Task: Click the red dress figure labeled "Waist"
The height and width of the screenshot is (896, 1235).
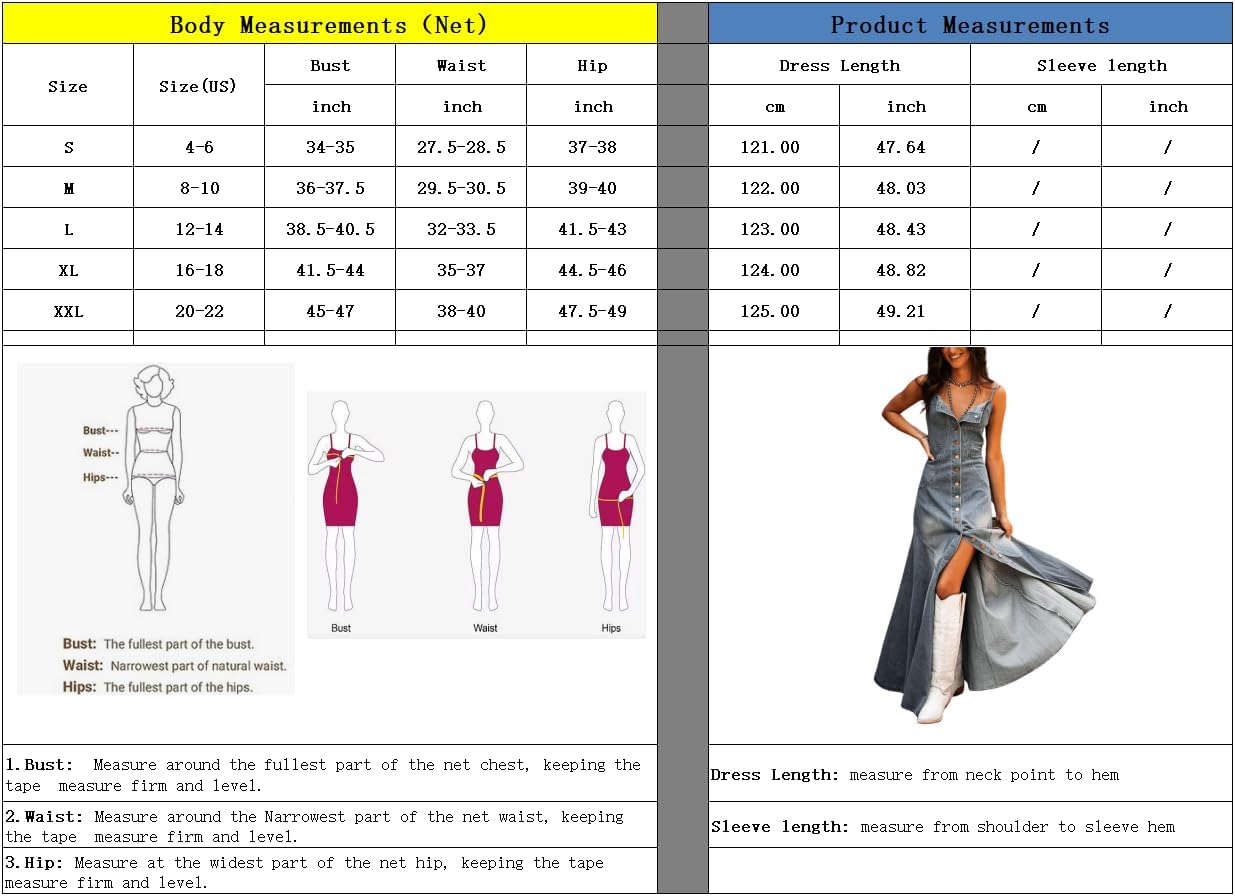Action: point(485,505)
